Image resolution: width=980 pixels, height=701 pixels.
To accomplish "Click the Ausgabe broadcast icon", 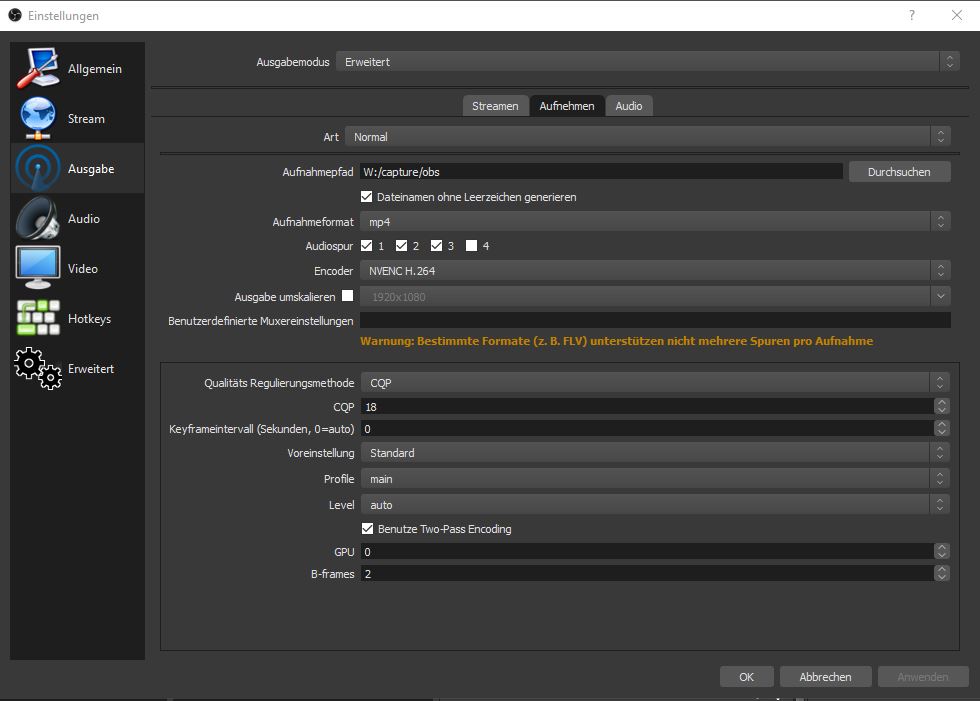I will point(38,168).
